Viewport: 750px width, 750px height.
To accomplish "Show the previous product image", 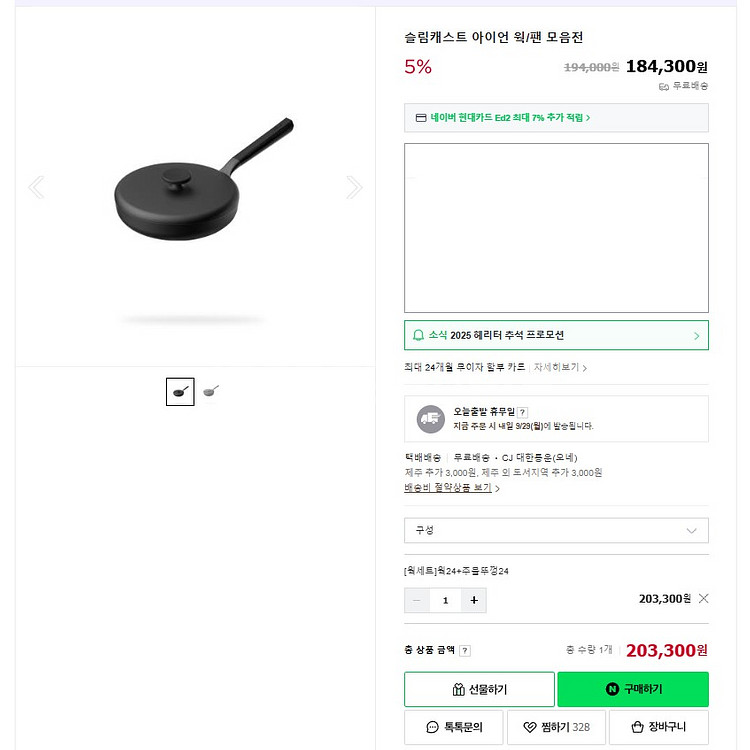I will [x=36, y=187].
